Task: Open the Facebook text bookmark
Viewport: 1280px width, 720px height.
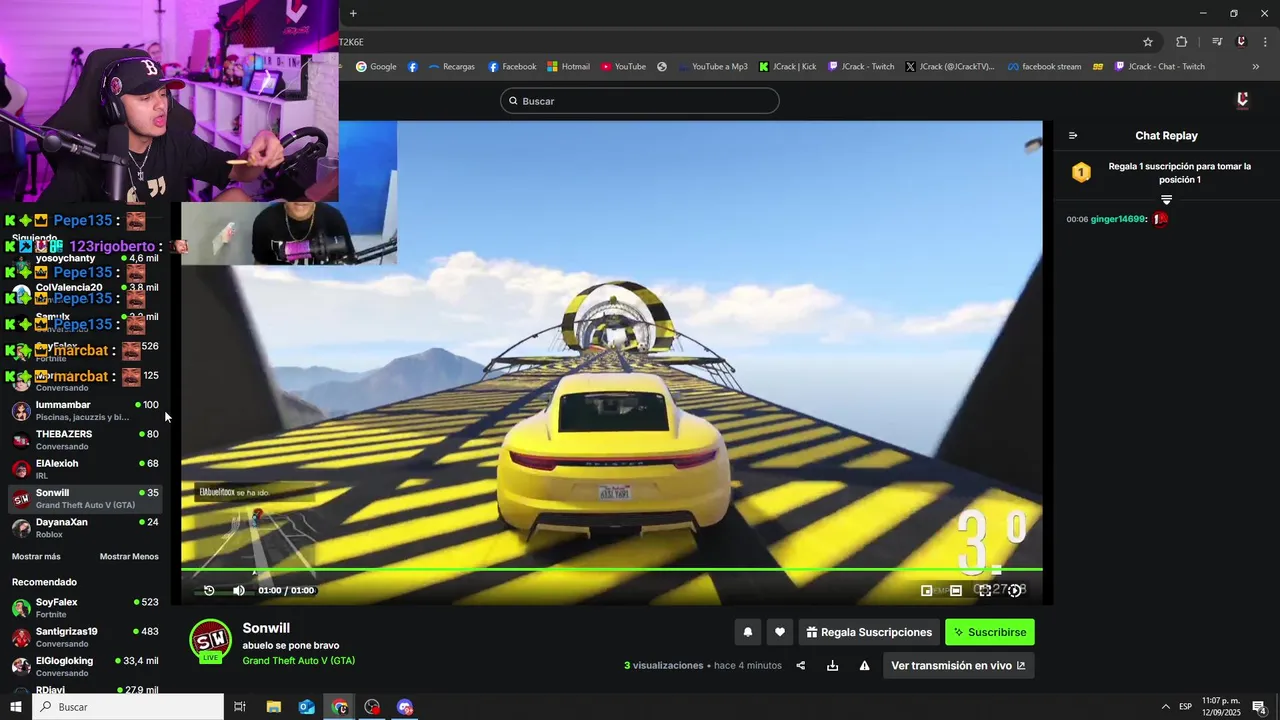Action: pyautogui.click(x=512, y=67)
